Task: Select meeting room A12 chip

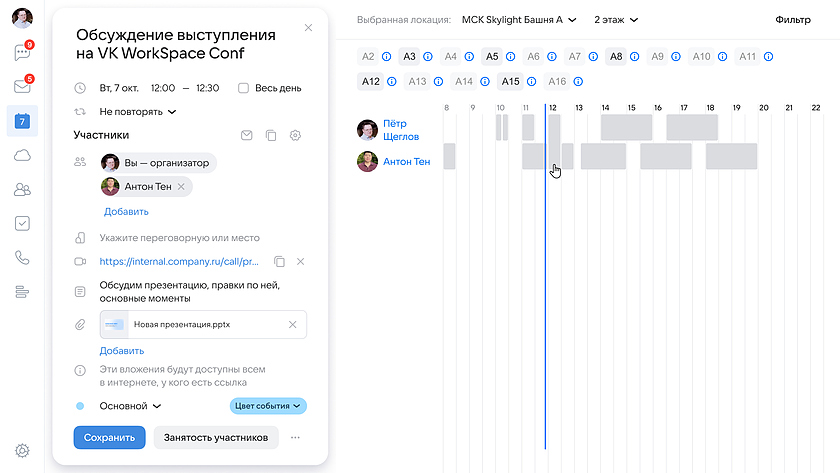Action: (371, 82)
